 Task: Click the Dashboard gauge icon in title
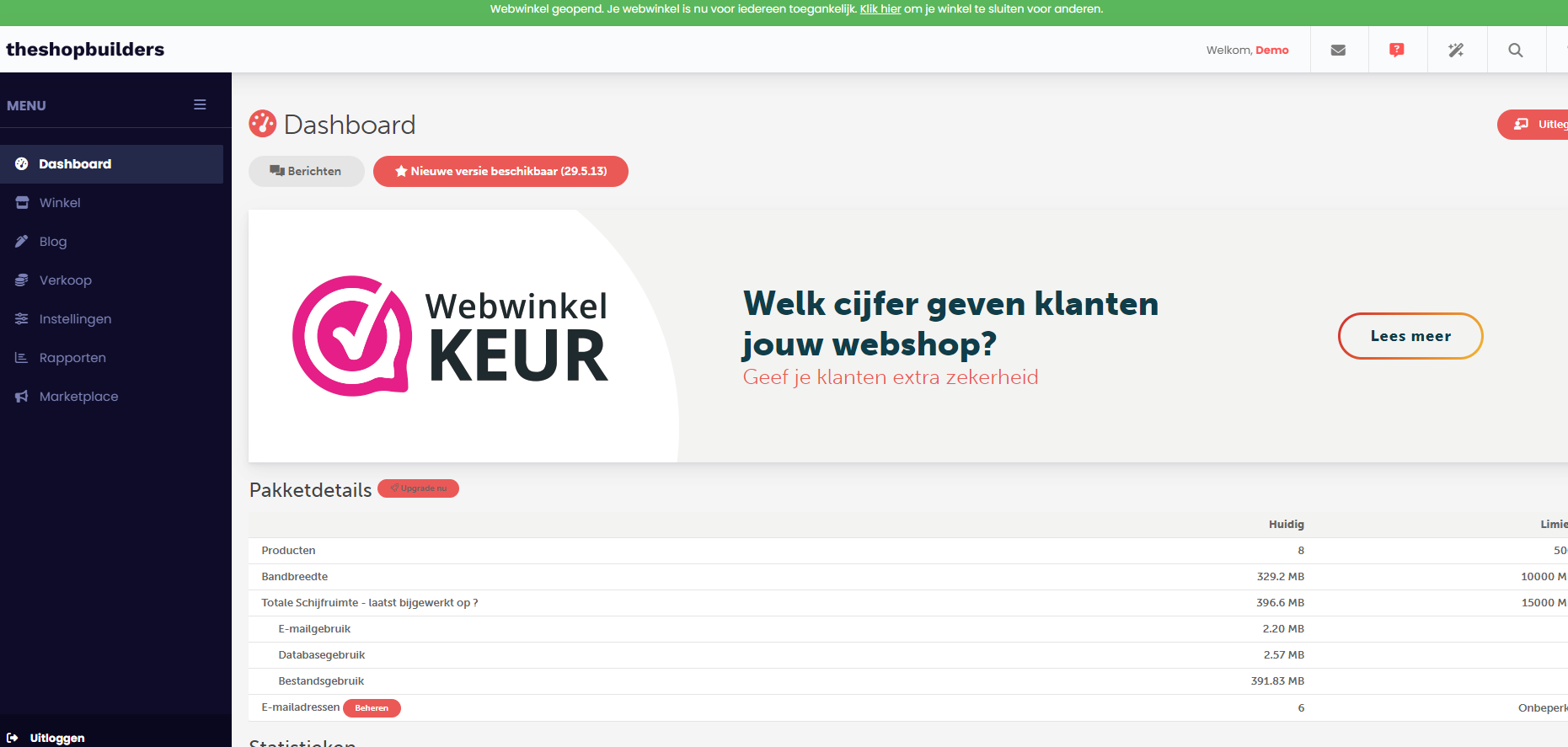(262, 124)
